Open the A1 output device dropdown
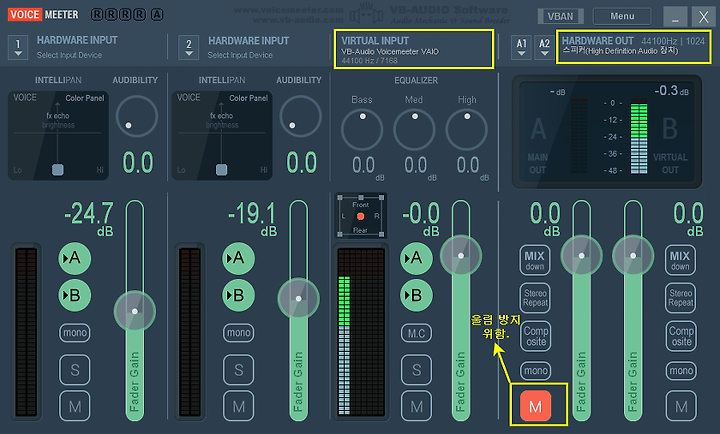720x434 pixels. [x=521, y=47]
